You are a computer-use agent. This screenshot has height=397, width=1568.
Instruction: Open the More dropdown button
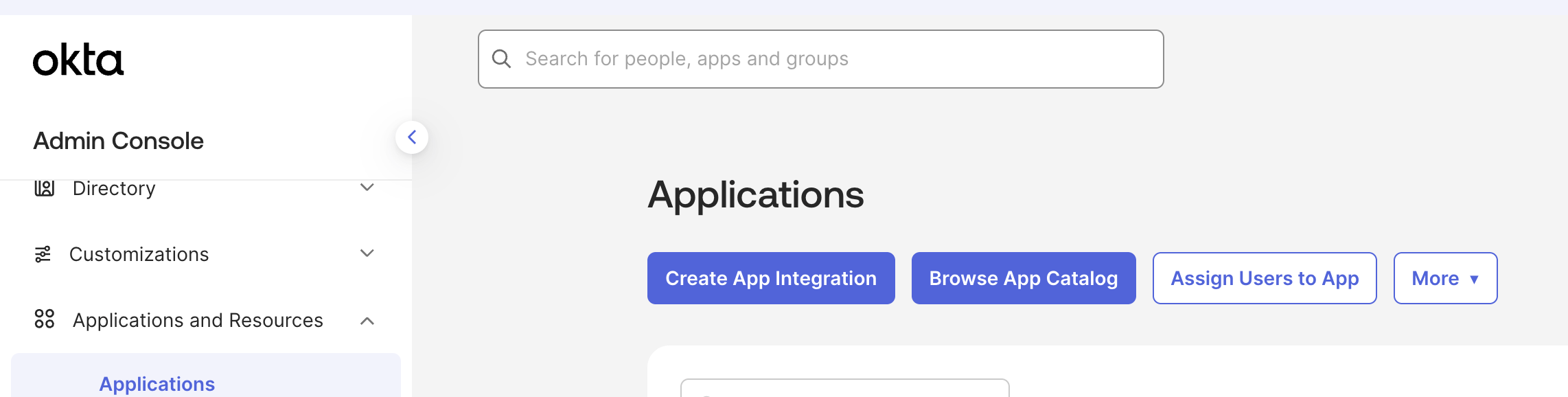coord(1445,278)
